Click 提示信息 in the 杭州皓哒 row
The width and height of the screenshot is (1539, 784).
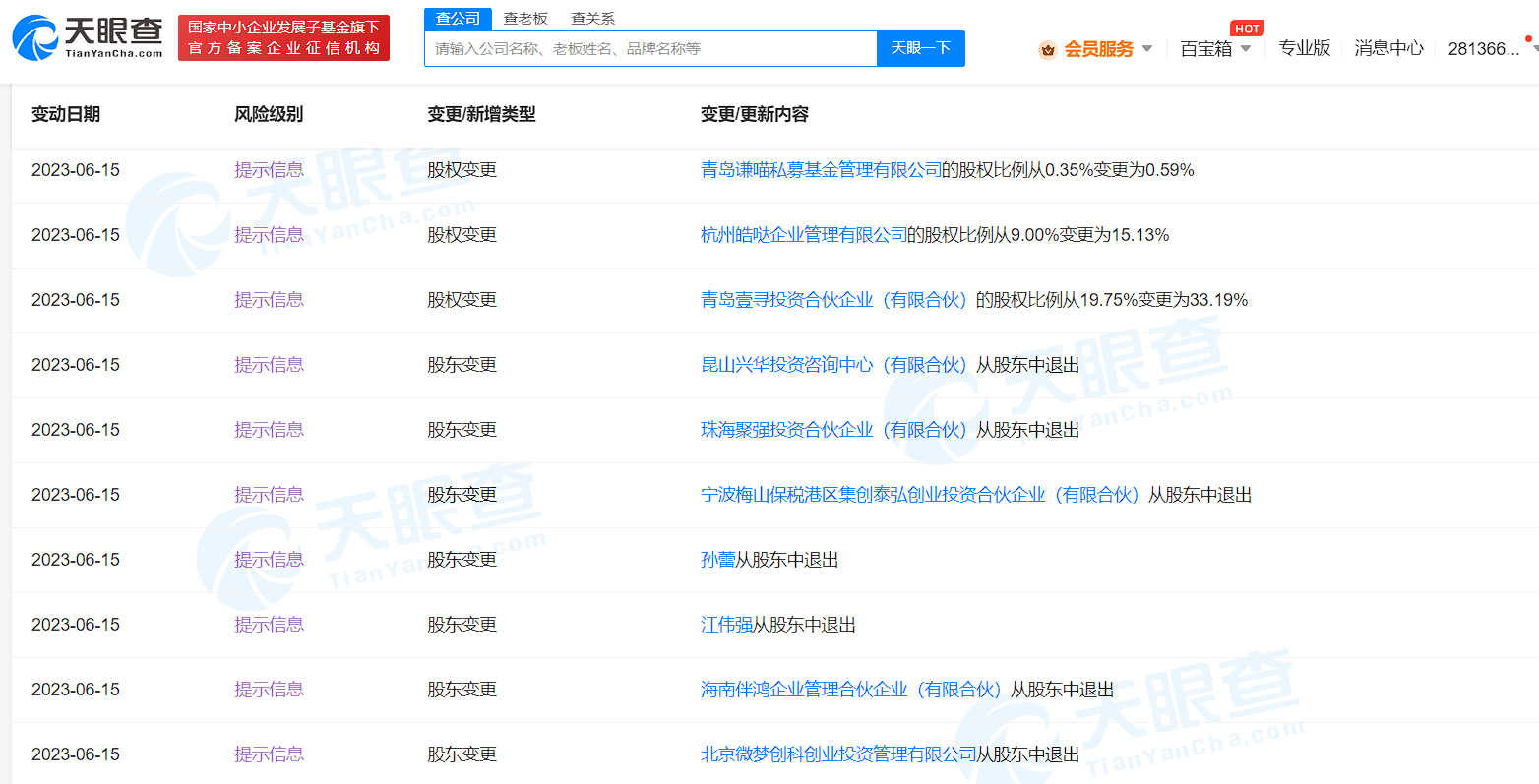click(269, 235)
